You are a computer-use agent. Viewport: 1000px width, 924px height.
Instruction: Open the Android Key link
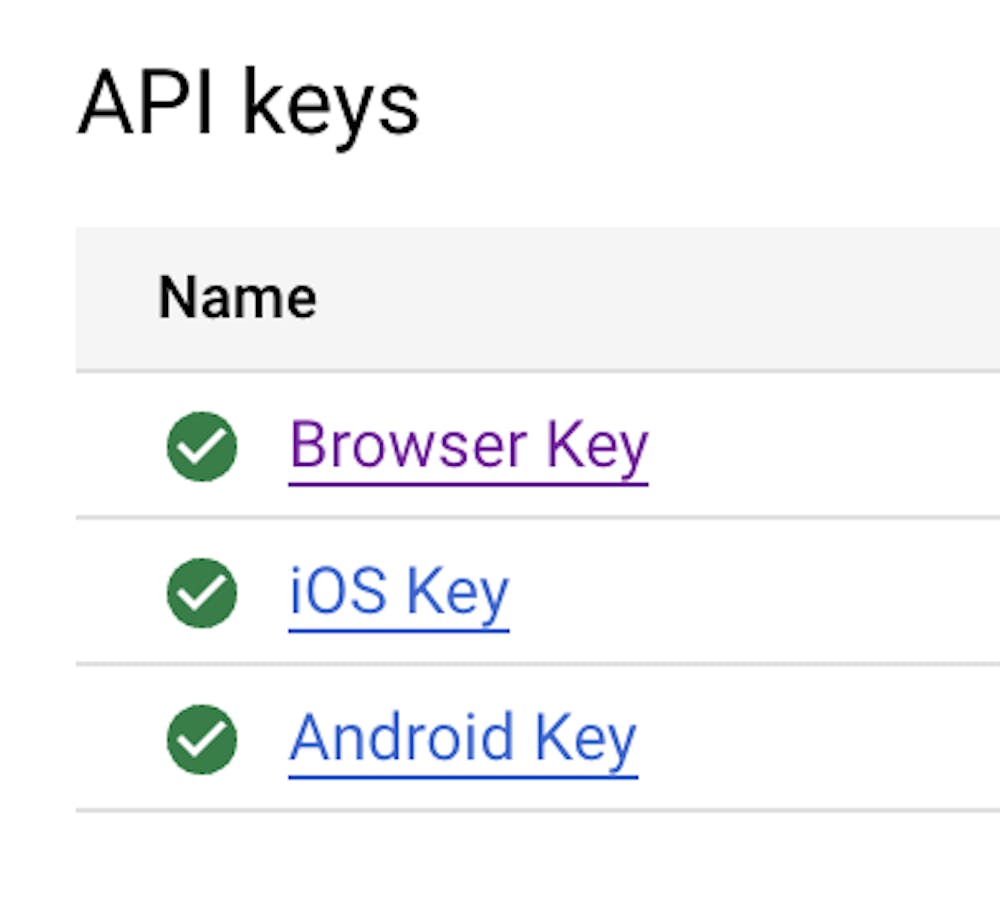[x=462, y=738]
